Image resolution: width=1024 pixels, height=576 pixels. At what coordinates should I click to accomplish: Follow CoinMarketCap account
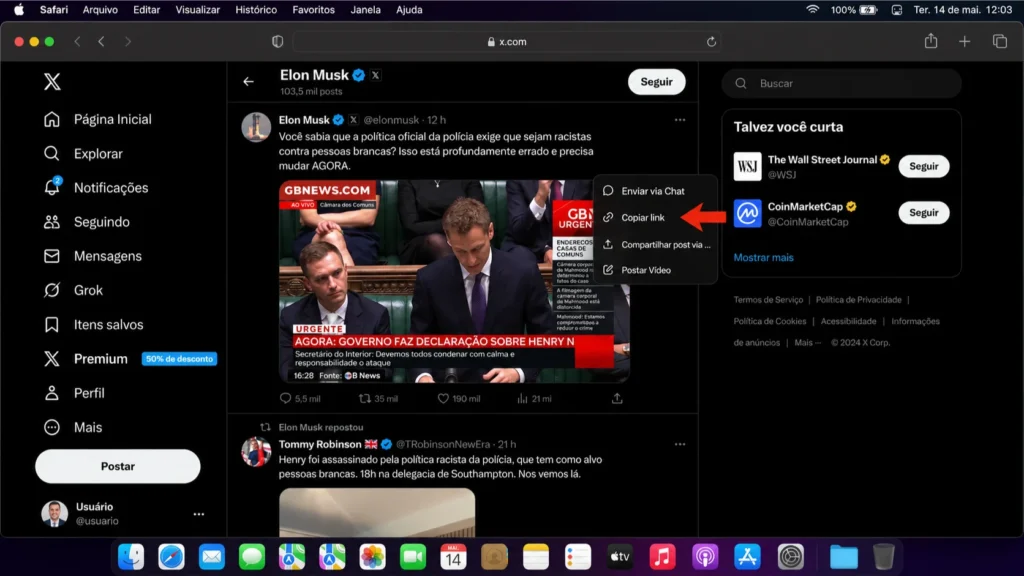pyautogui.click(x=923, y=213)
